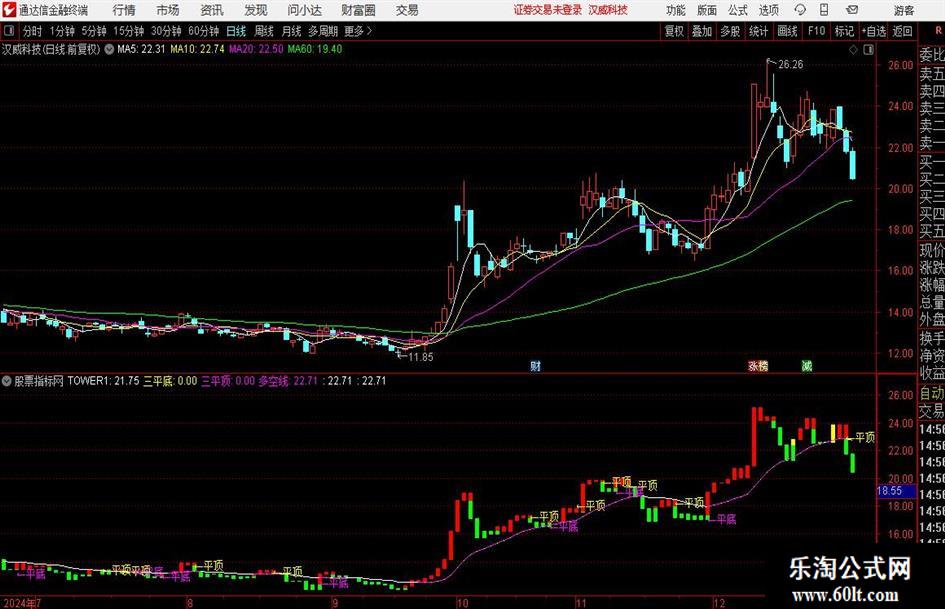Click the 统计 statistics button
Image resolution: width=945 pixels, height=609 pixels.
point(758,31)
